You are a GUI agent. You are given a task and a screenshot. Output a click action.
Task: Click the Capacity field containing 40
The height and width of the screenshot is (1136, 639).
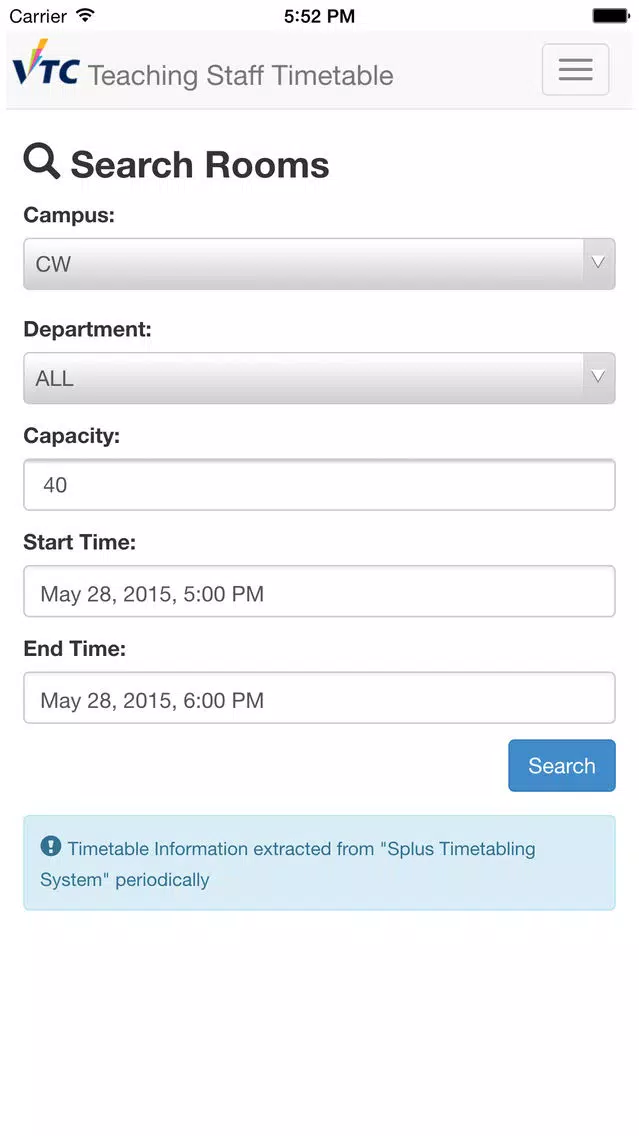(320, 485)
